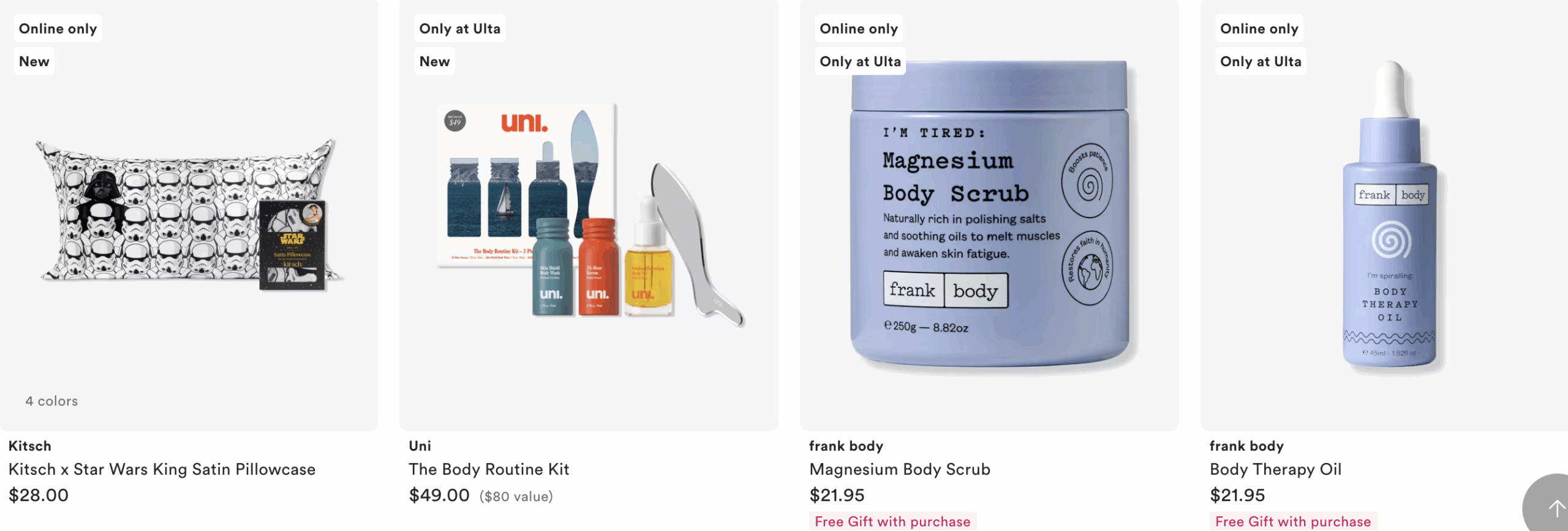
Task: Open the Magnesium Body Scrub title link
Action: click(x=900, y=469)
